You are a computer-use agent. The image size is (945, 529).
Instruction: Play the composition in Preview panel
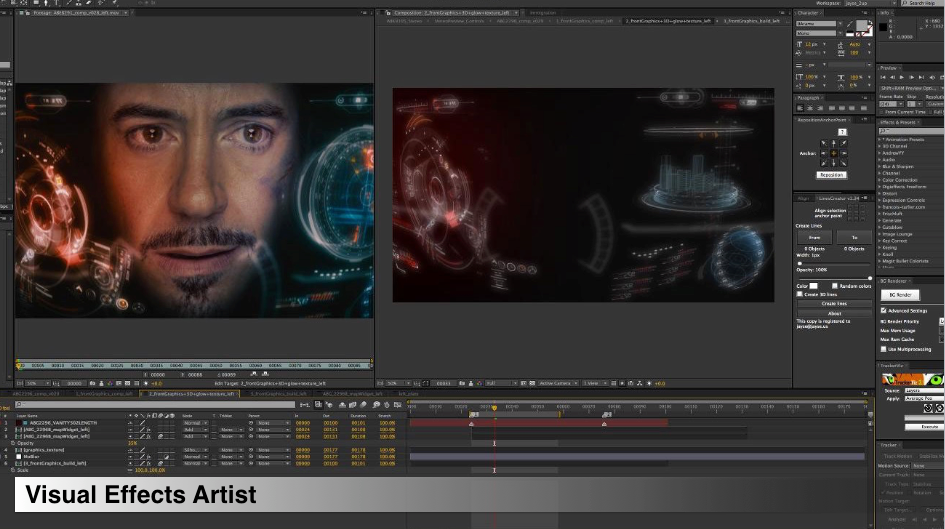(x=902, y=77)
